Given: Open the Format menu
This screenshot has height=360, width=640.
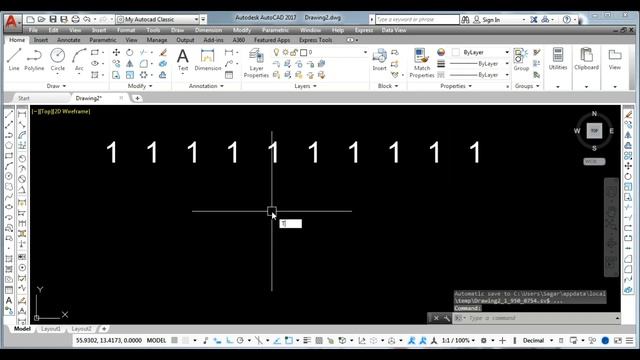Looking at the screenshot, I should (x=126, y=30).
